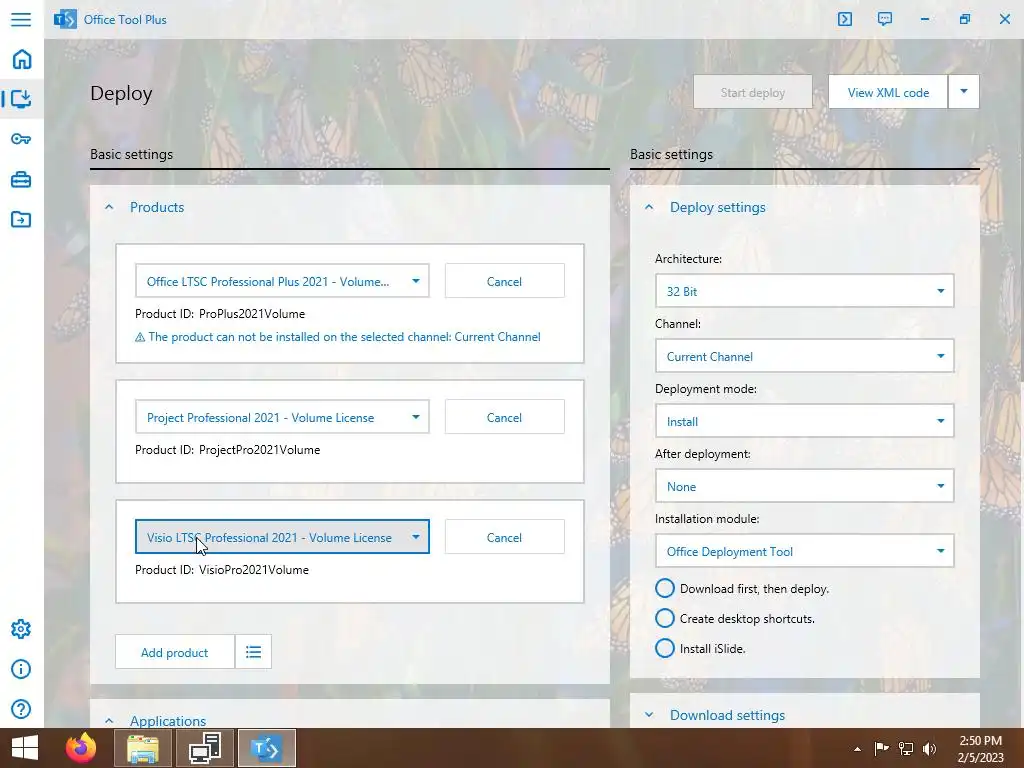Viewport: 1024px width, 768px height.
Task: Cancel the Visio LTSC Professional product
Action: (x=504, y=537)
